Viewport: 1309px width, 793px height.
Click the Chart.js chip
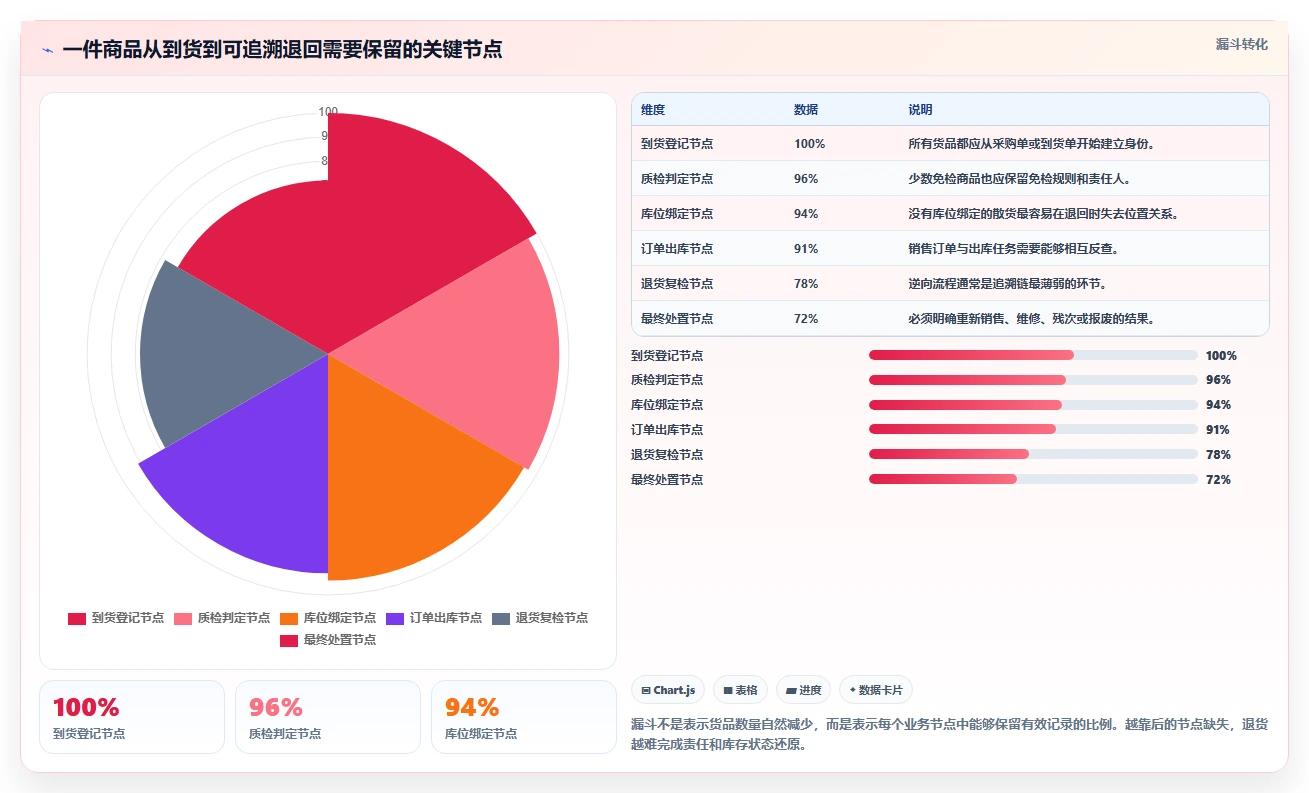pos(668,690)
